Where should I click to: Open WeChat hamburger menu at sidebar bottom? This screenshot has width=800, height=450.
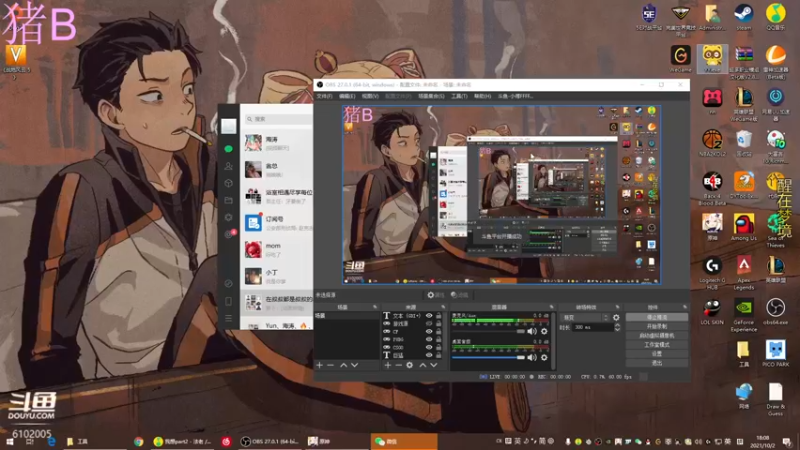229,318
